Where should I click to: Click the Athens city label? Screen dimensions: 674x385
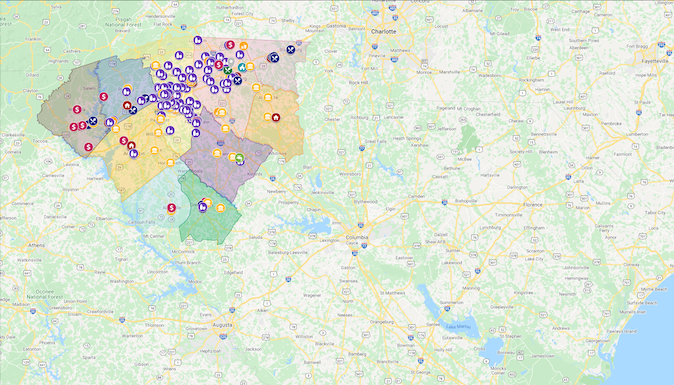click(x=37, y=245)
